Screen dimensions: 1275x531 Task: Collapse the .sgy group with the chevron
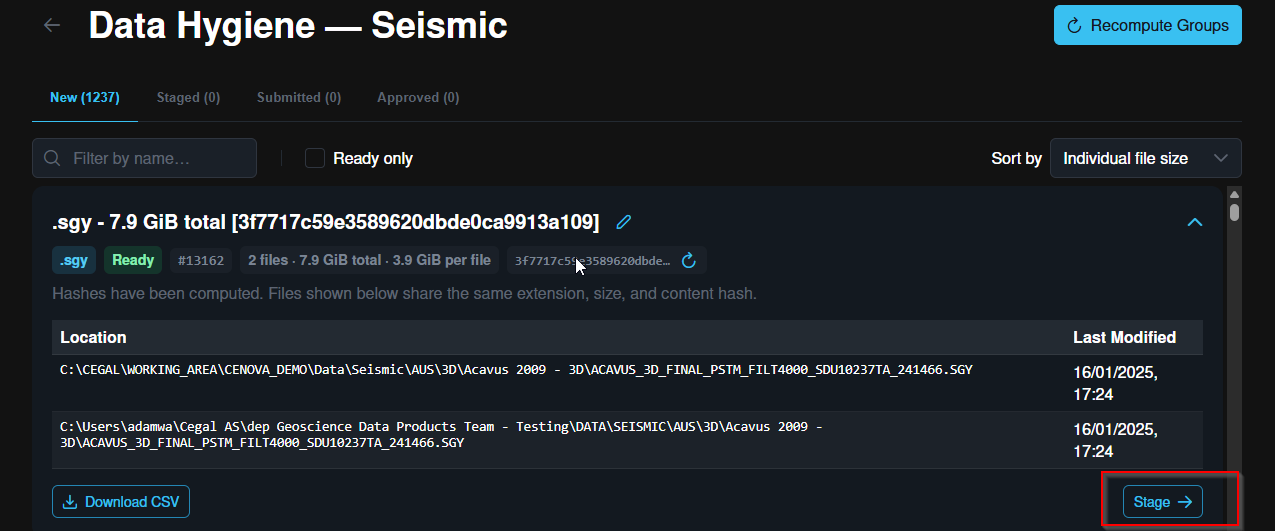[1194, 222]
